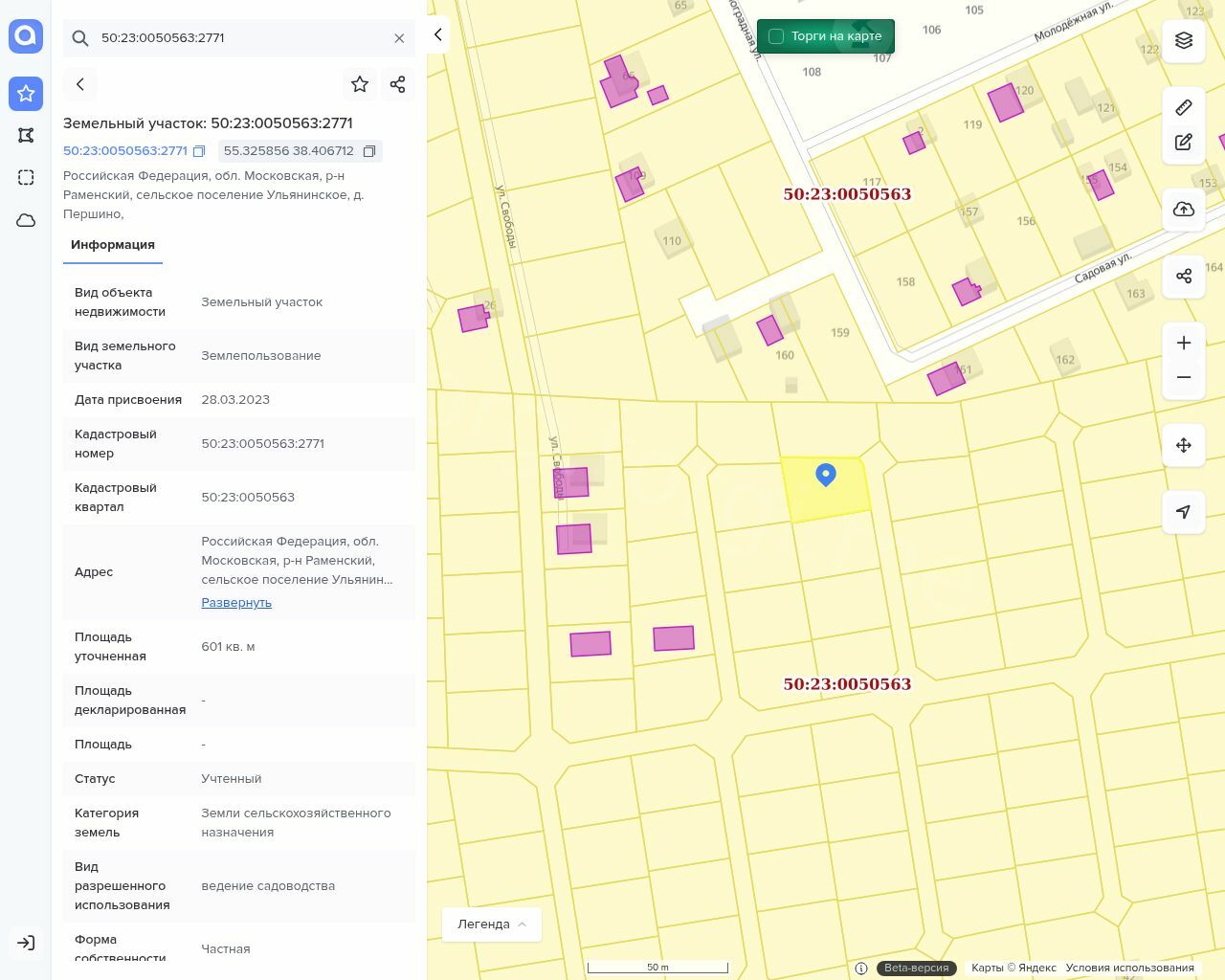Copy the coordinates 55.325856 38.406712
Viewport: 1225px width, 980px height.
[x=369, y=151]
